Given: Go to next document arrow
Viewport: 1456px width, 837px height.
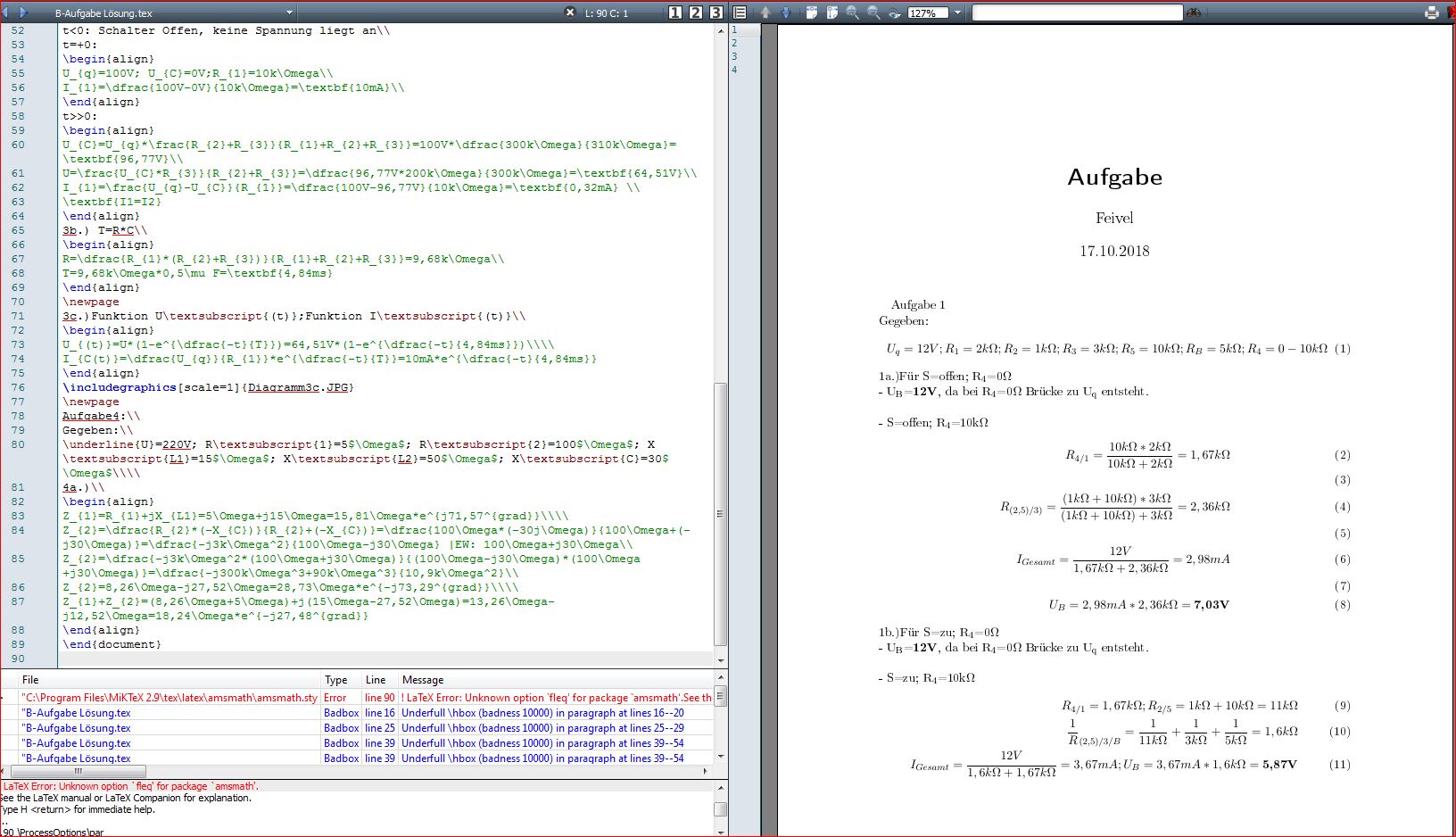Looking at the screenshot, I should (x=23, y=12).
